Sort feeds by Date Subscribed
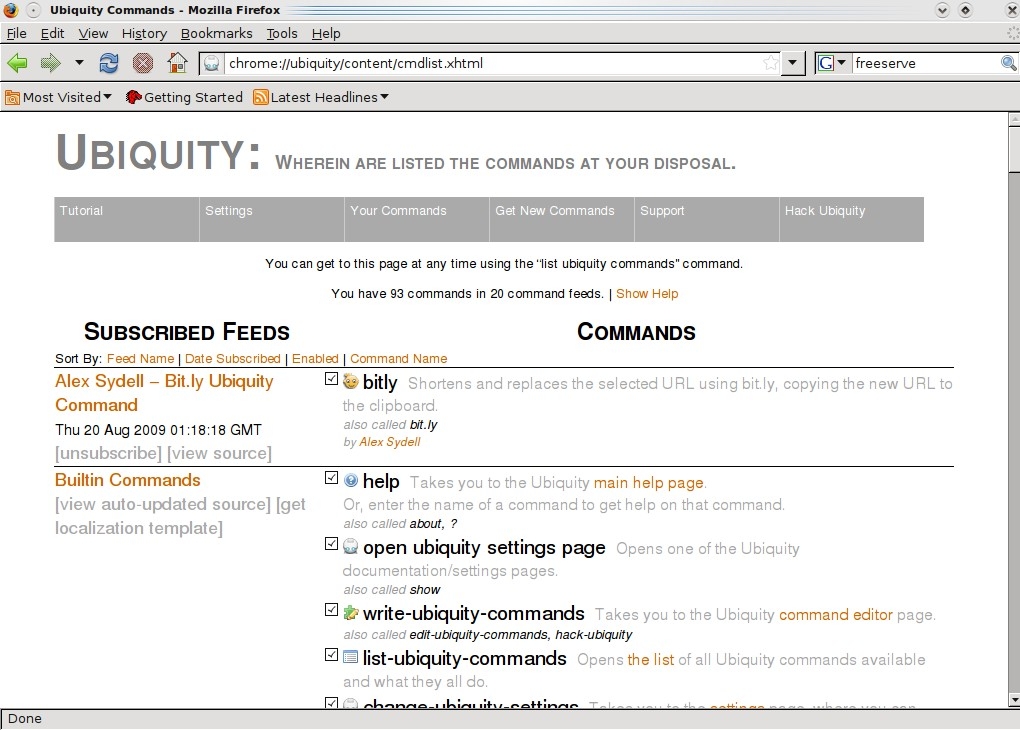 tap(232, 358)
